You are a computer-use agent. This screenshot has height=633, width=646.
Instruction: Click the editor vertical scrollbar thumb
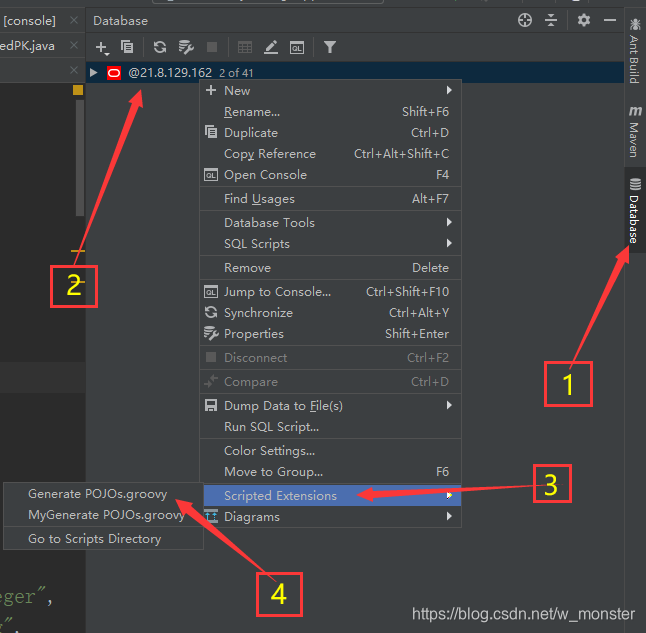(x=80, y=158)
